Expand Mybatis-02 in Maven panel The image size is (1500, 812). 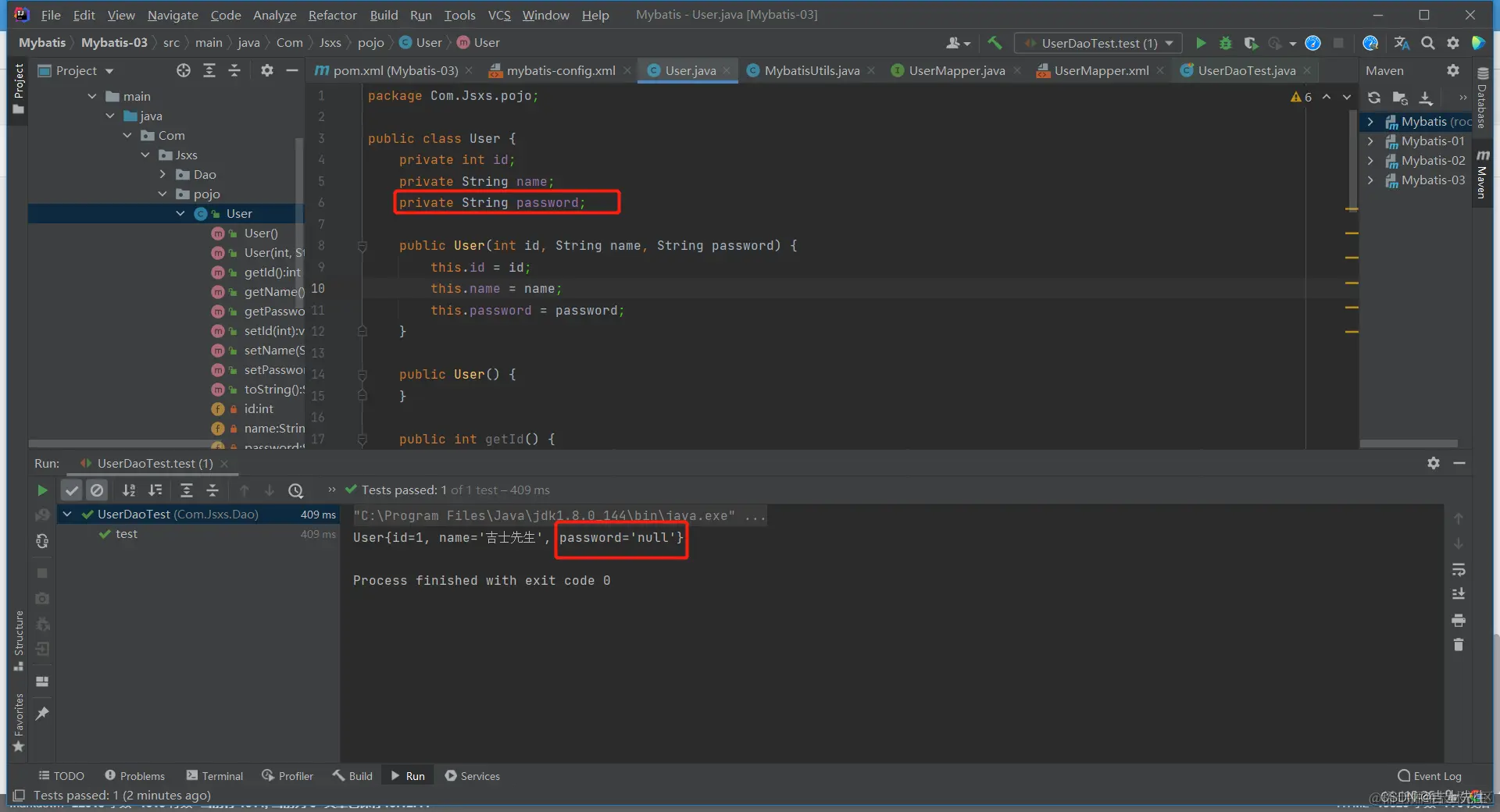1370,161
